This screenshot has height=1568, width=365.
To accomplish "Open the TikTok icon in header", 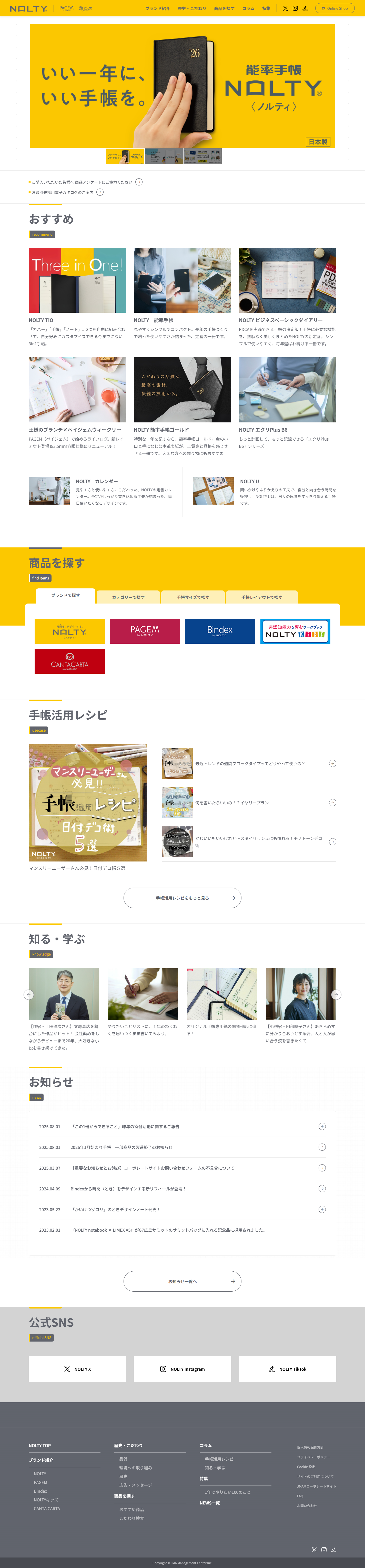I will point(305,8).
